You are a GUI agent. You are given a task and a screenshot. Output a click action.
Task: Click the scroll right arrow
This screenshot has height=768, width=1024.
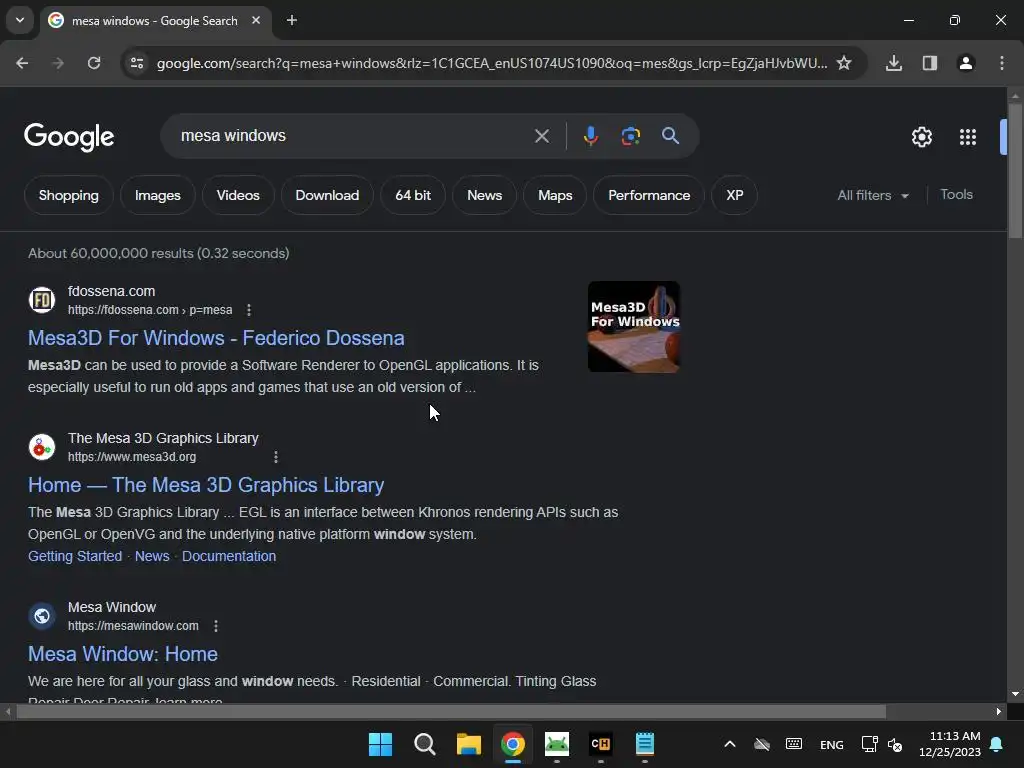pyautogui.click(x=999, y=711)
